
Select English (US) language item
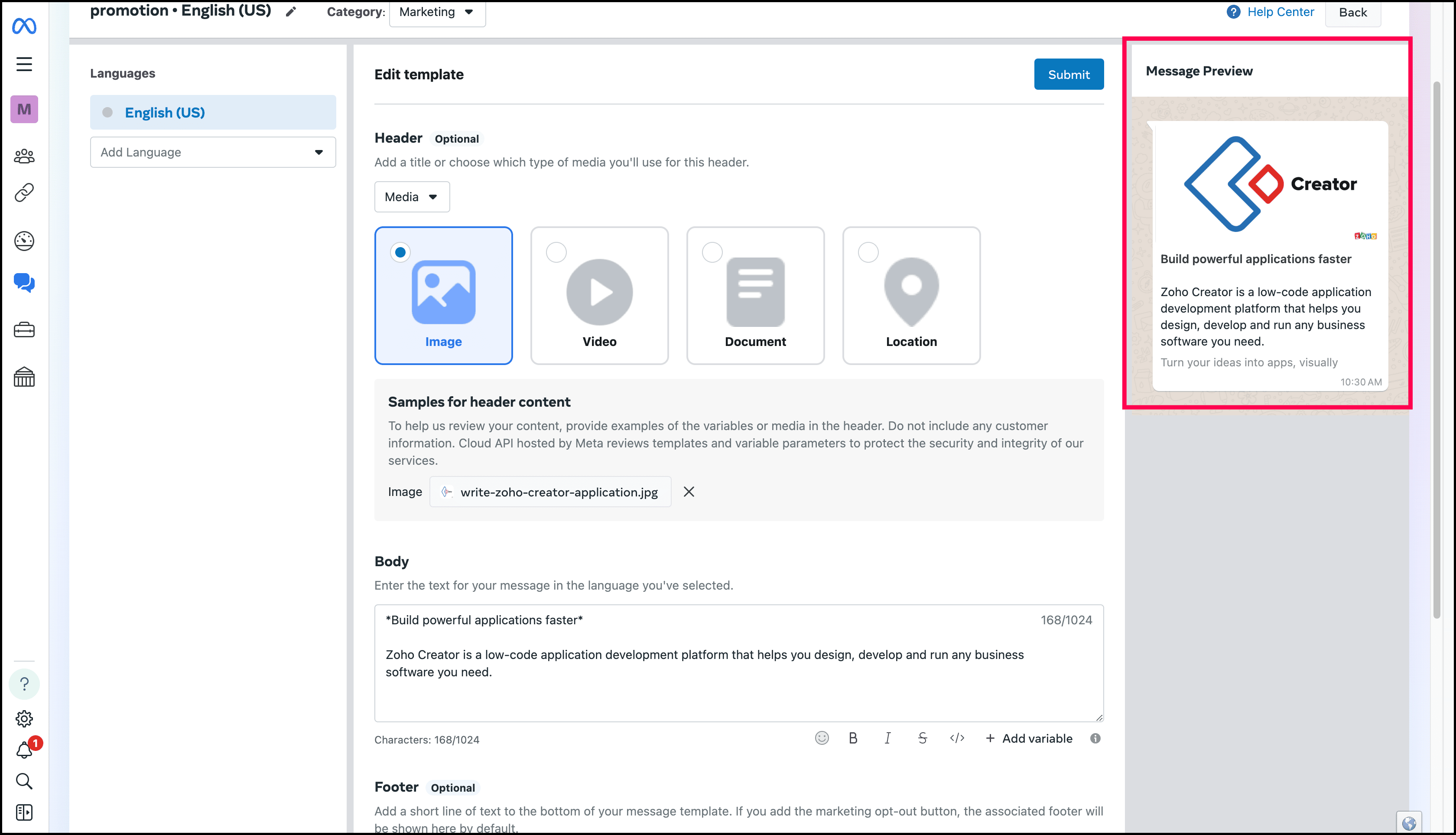point(213,112)
